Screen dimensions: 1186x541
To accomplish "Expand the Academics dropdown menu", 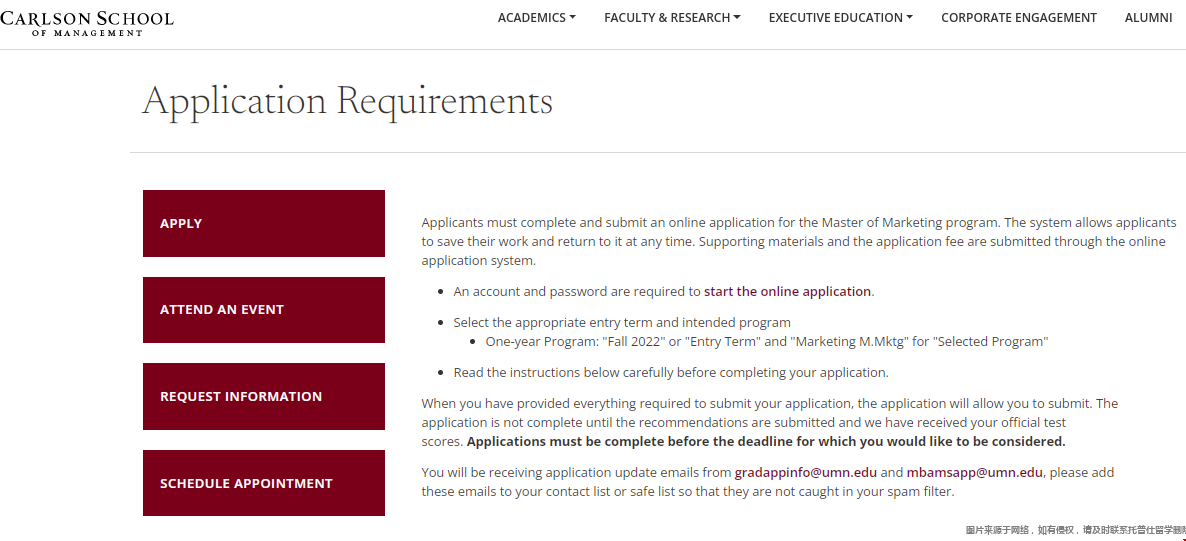I will pyautogui.click(x=536, y=17).
